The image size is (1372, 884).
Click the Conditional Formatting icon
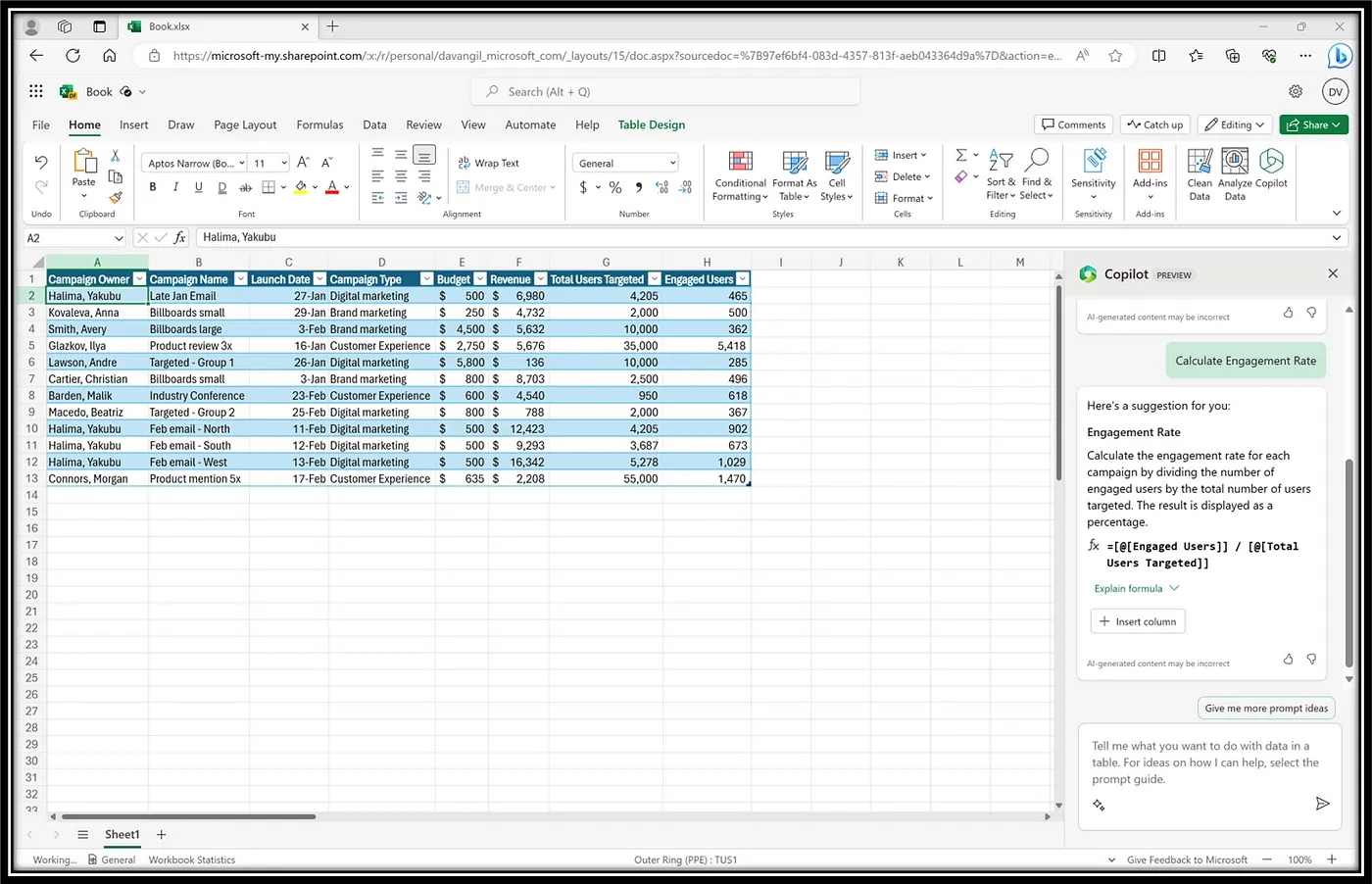[x=740, y=163]
